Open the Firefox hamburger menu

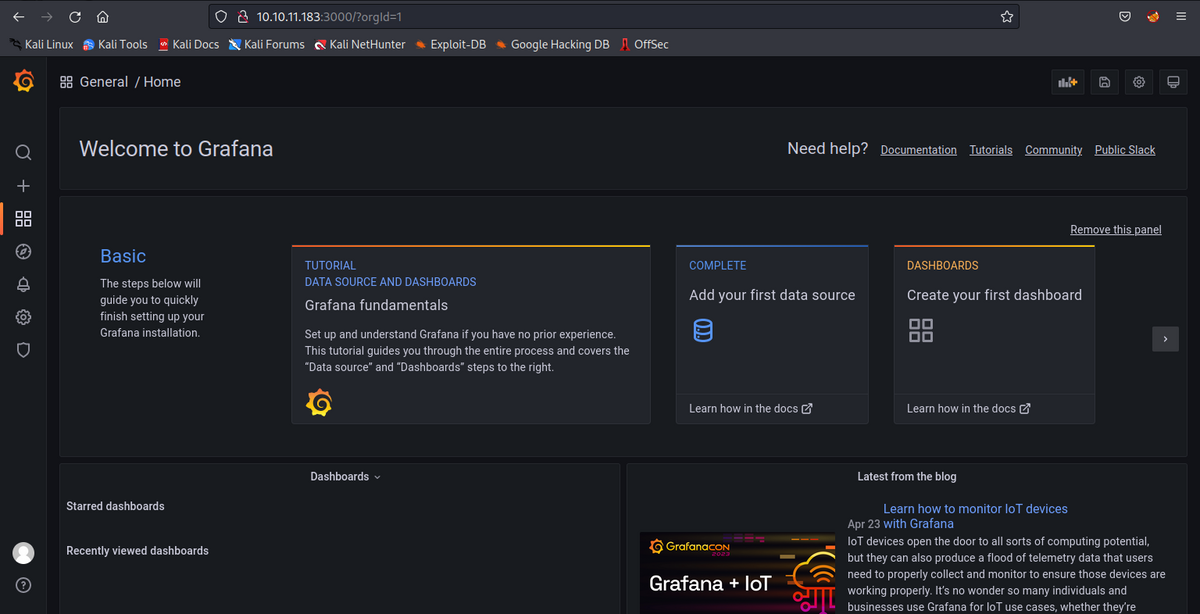pyautogui.click(x=1181, y=17)
